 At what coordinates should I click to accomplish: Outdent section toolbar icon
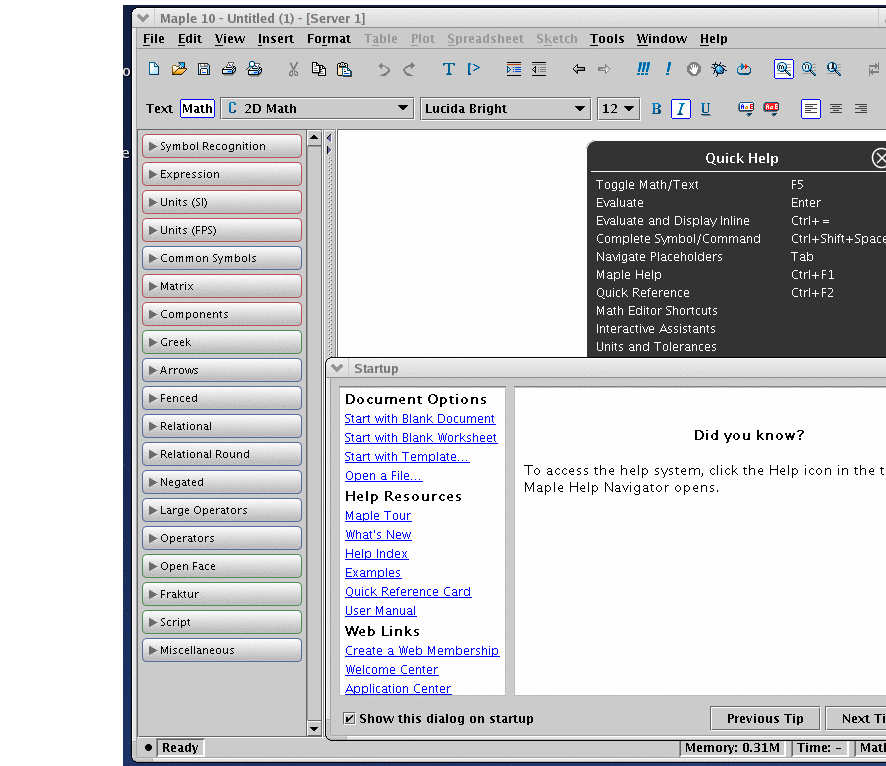pos(539,69)
